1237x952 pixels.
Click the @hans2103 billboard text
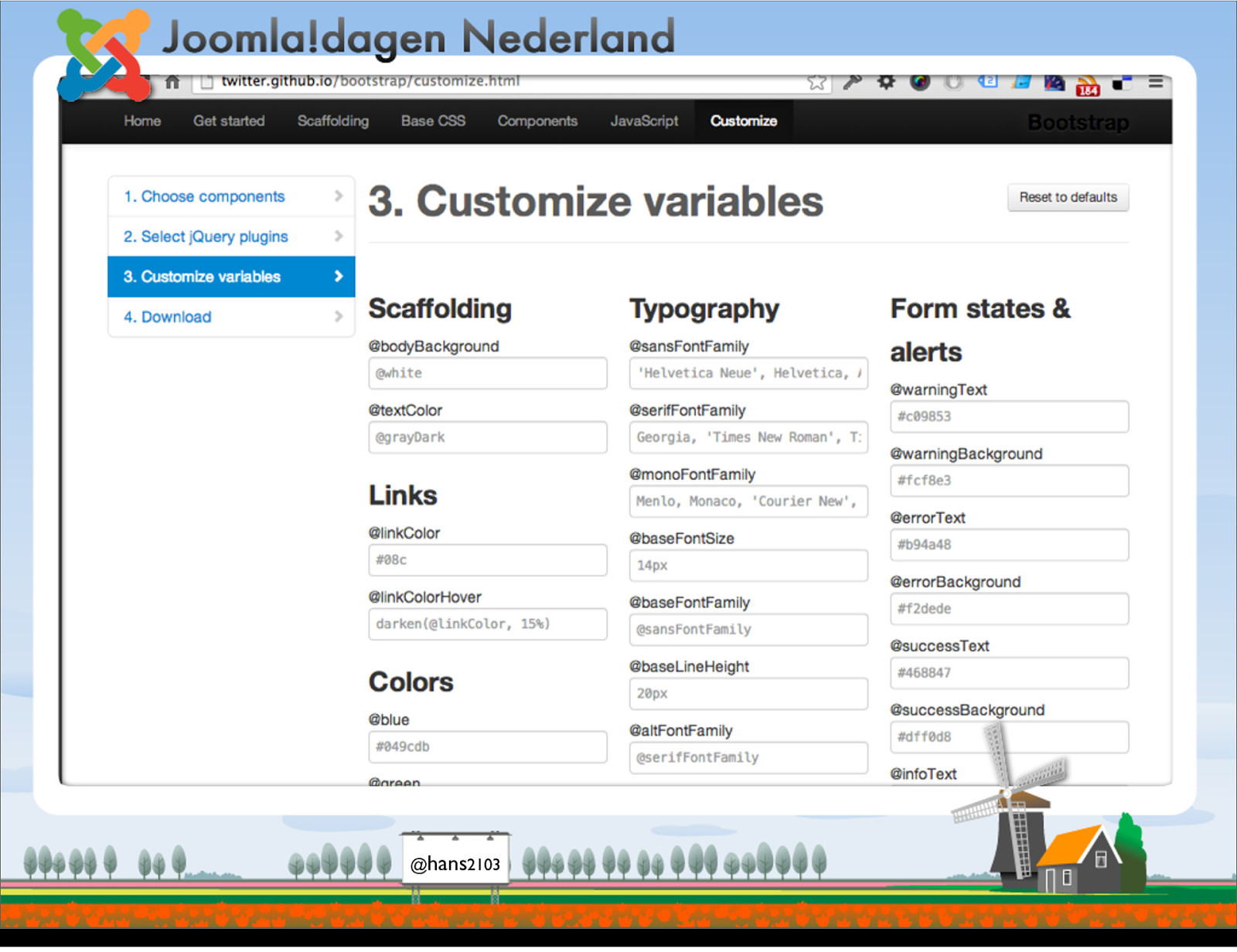pos(455,864)
